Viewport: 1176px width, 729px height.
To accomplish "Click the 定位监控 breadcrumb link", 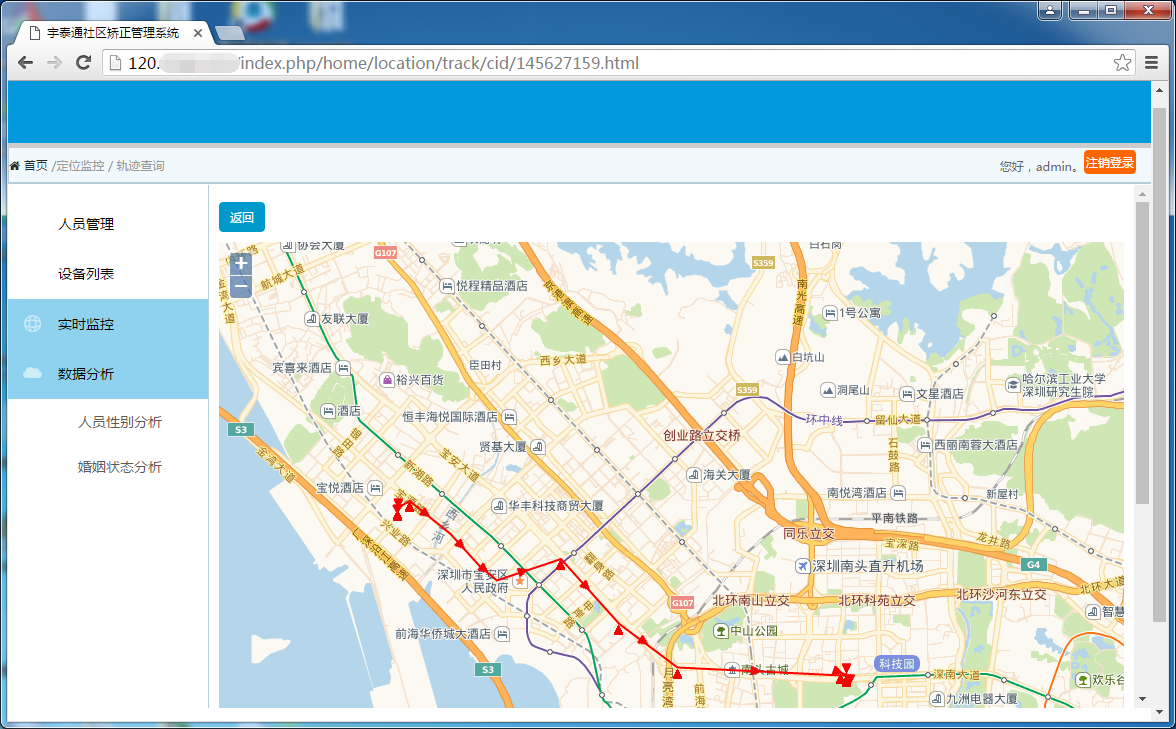I will 80,166.
